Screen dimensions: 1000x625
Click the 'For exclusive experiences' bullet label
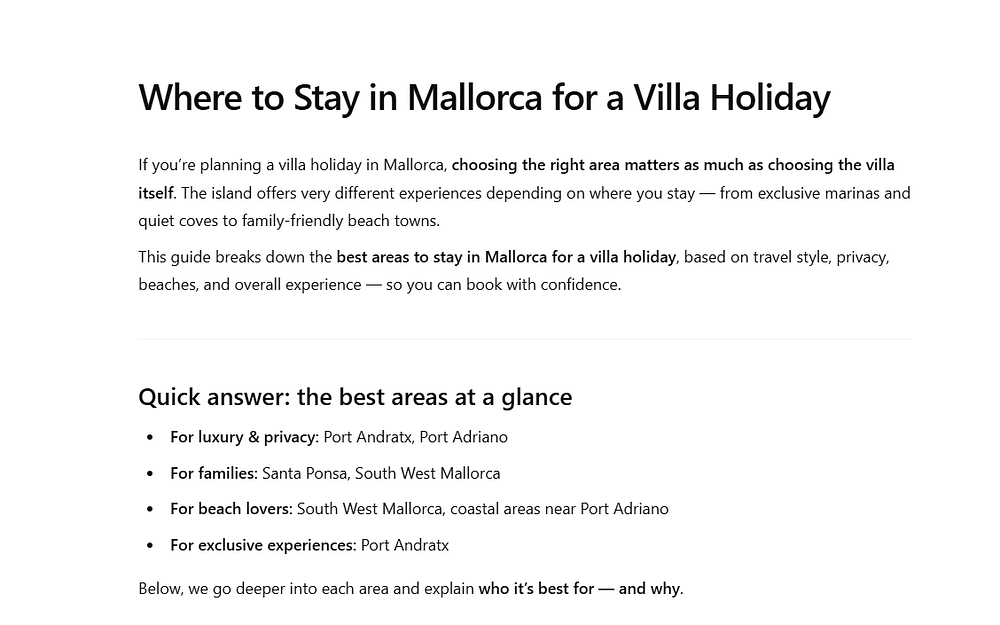[262, 545]
